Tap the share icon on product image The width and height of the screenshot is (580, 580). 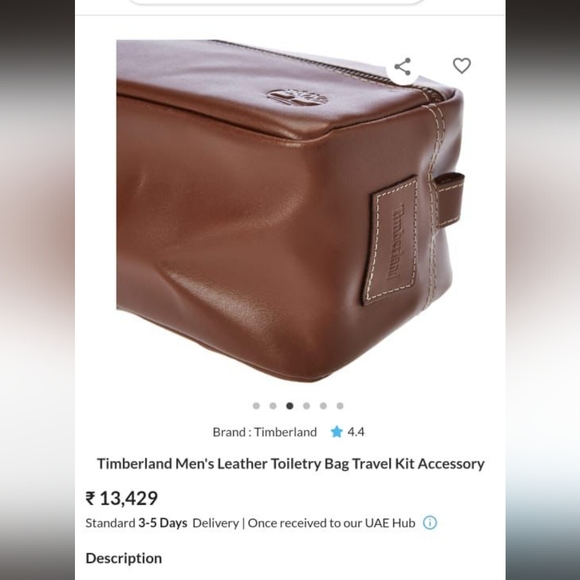pos(402,67)
